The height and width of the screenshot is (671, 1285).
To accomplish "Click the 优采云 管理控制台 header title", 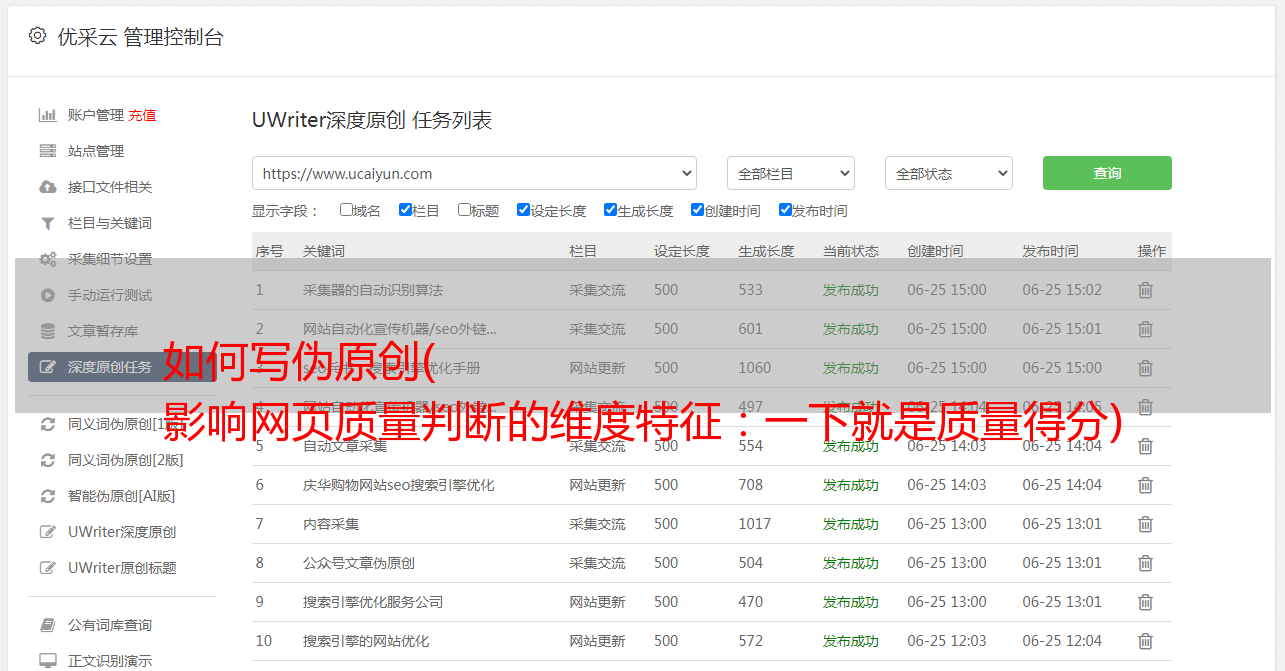I will pos(141,37).
